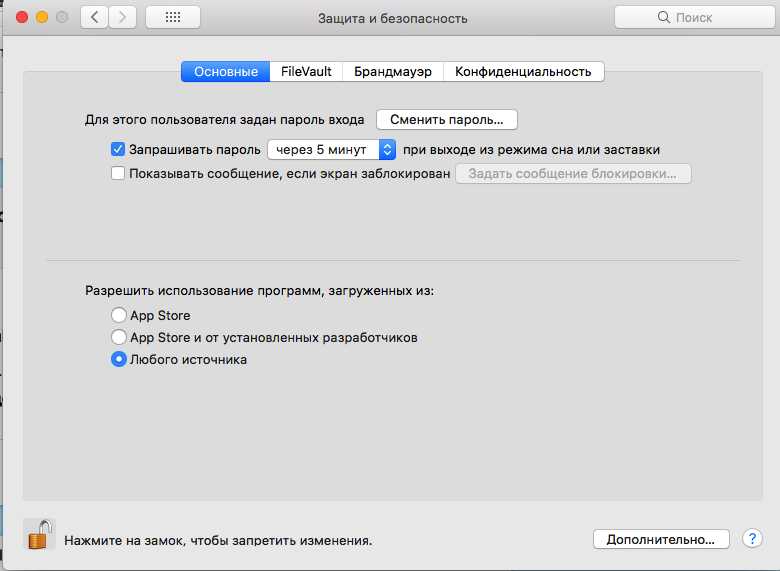Uncheck the "Запрашивать пароль" checkbox
The width and height of the screenshot is (780, 571).
118,150
